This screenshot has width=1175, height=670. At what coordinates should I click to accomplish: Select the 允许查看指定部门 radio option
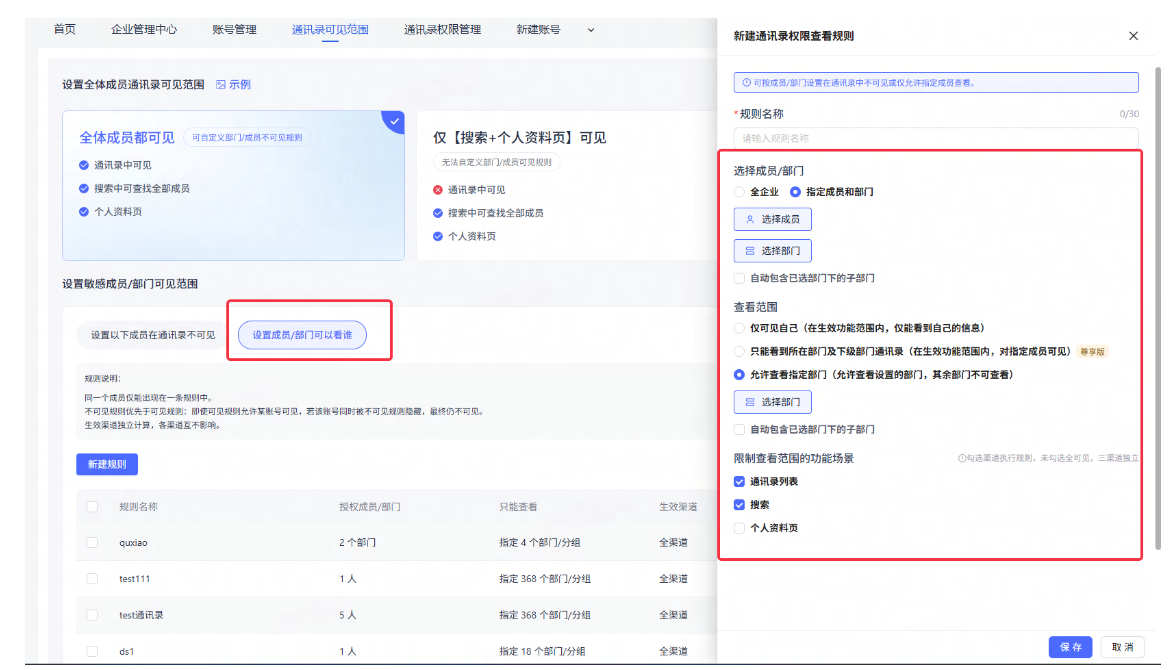[740, 375]
